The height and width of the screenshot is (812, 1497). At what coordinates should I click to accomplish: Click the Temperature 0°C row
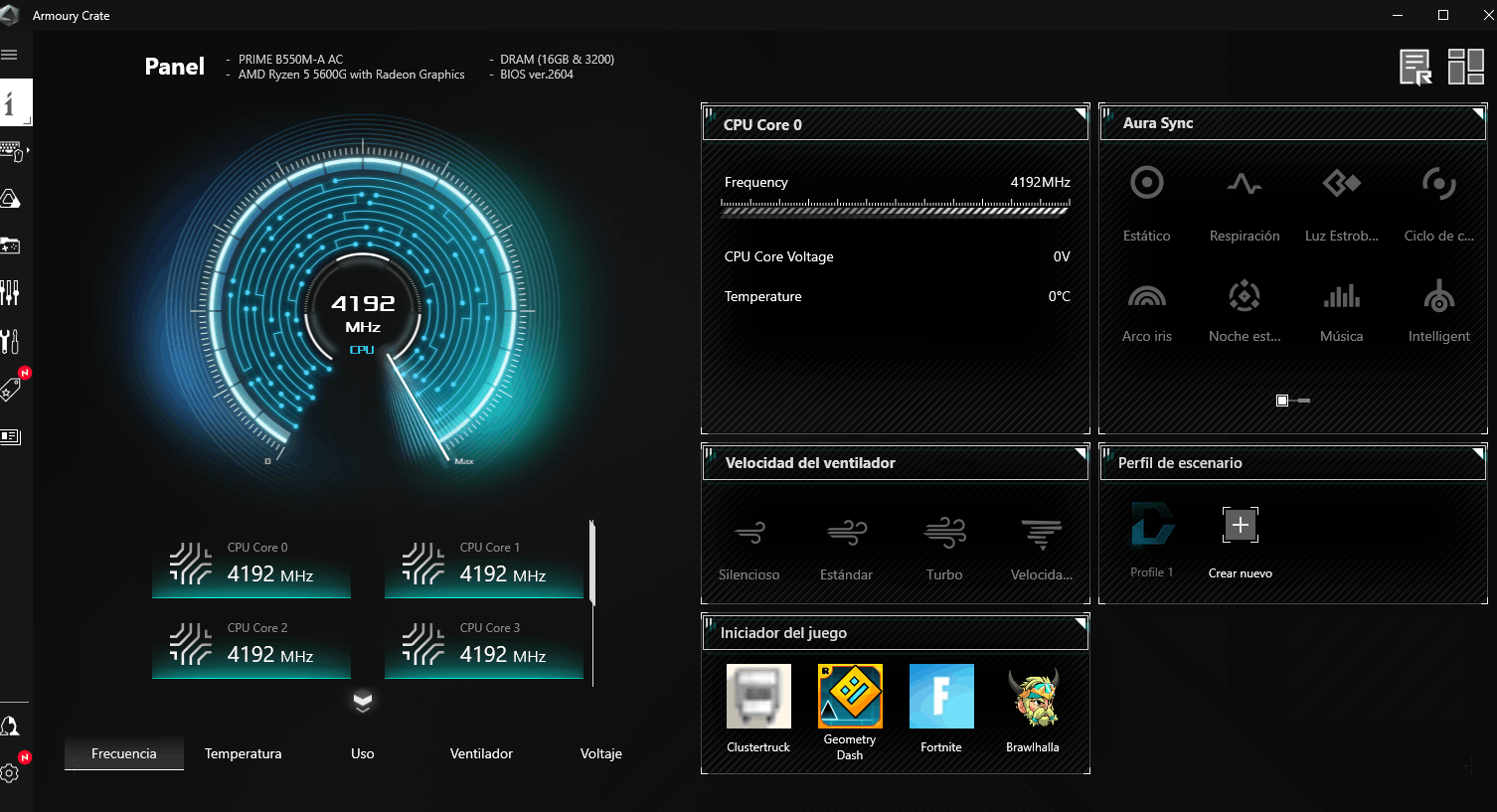point(897,296)
